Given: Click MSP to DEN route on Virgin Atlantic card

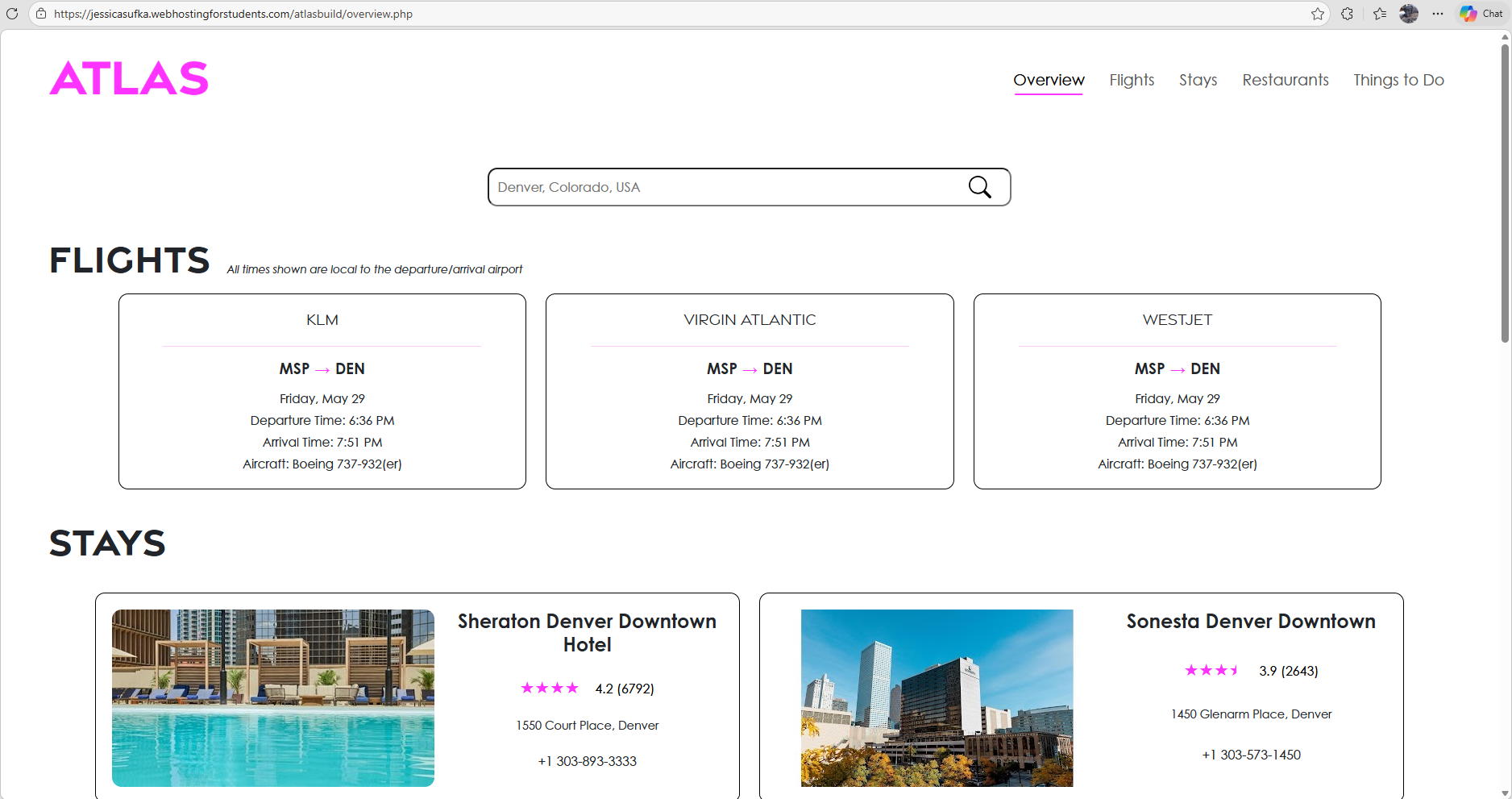Looking at the screenshot, I should [750, 368].
